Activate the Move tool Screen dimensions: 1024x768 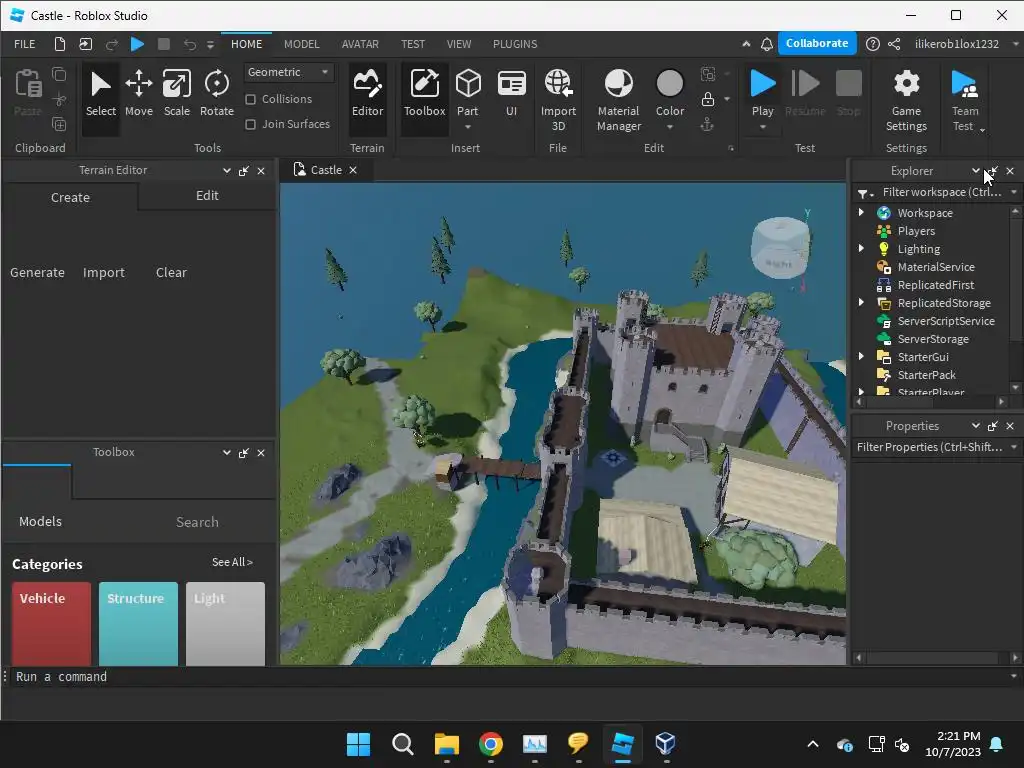tap(138, 95)
